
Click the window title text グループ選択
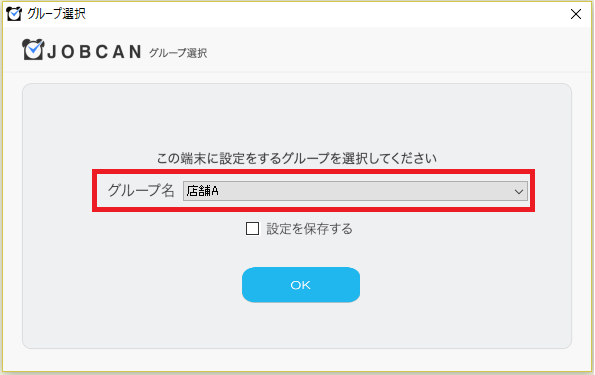[x=57, y=14]
